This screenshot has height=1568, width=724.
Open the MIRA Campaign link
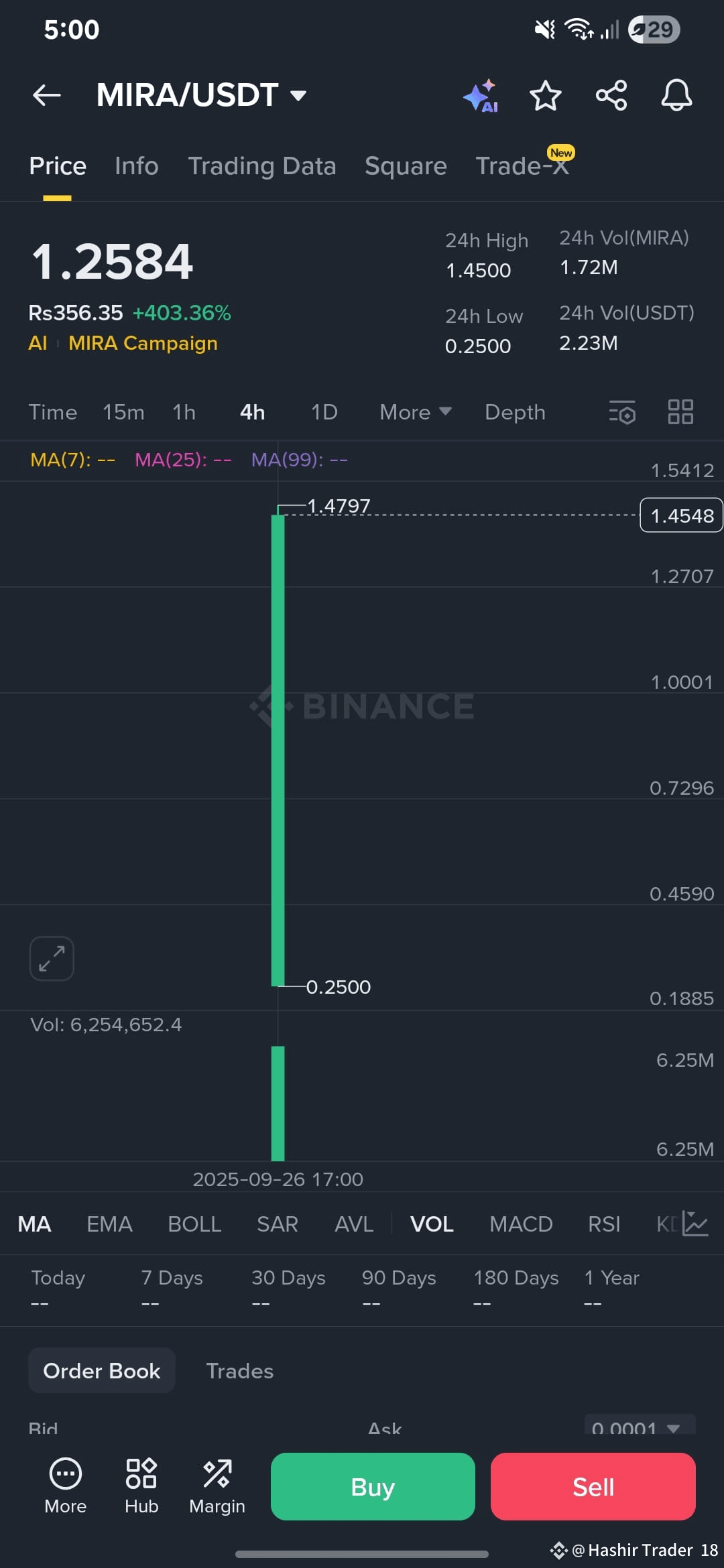[142, 343]
